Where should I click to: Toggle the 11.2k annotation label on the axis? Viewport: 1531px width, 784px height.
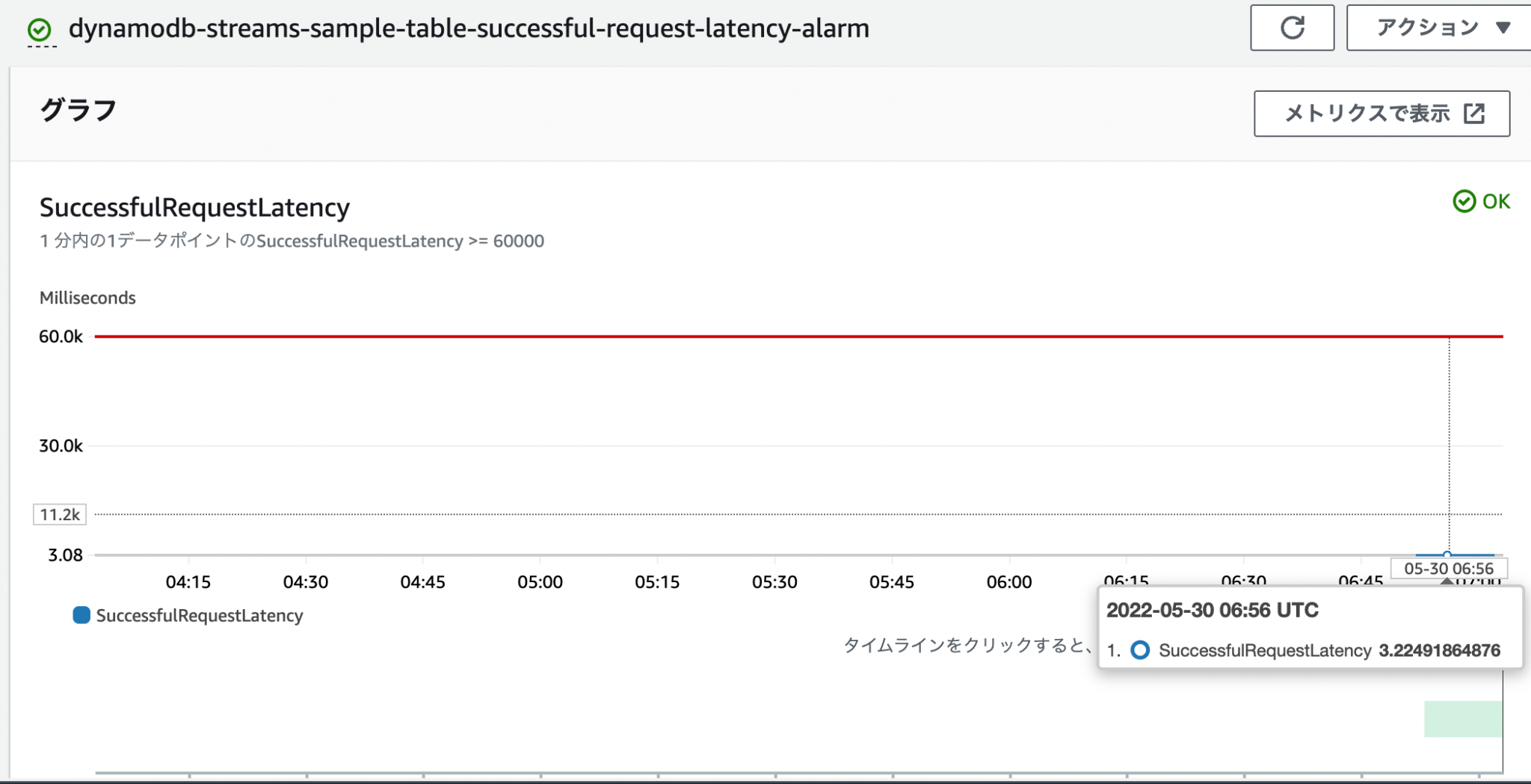click(x=60, y=514)
